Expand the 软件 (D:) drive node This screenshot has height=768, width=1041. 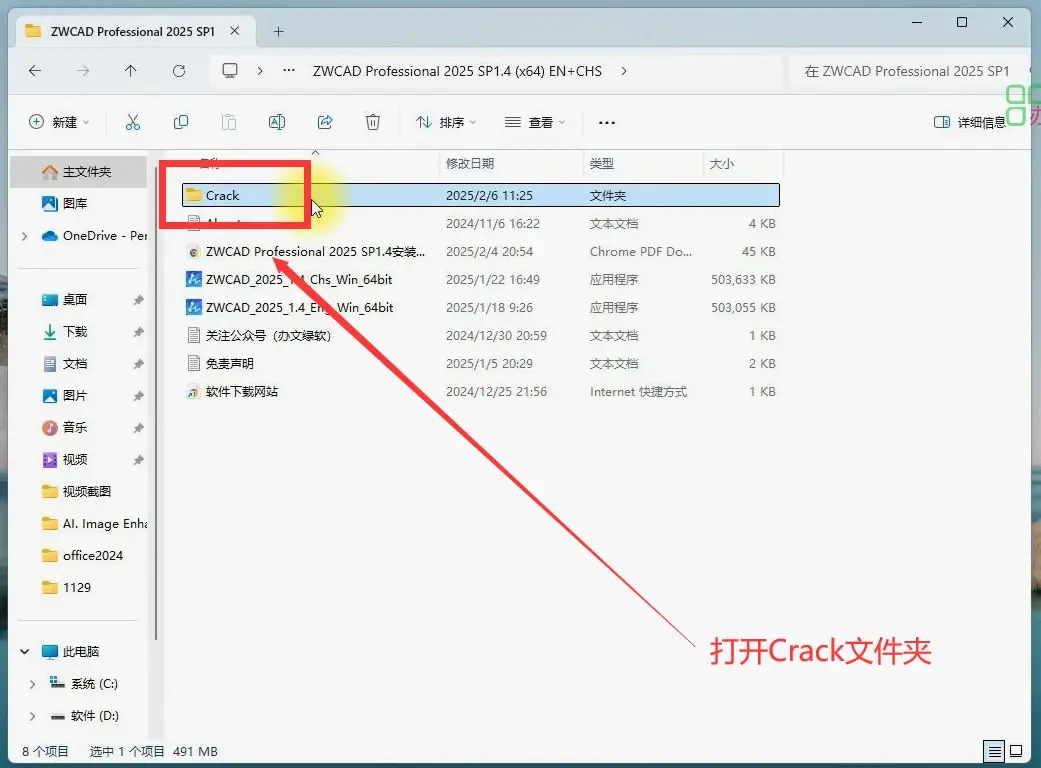(32, 716)
